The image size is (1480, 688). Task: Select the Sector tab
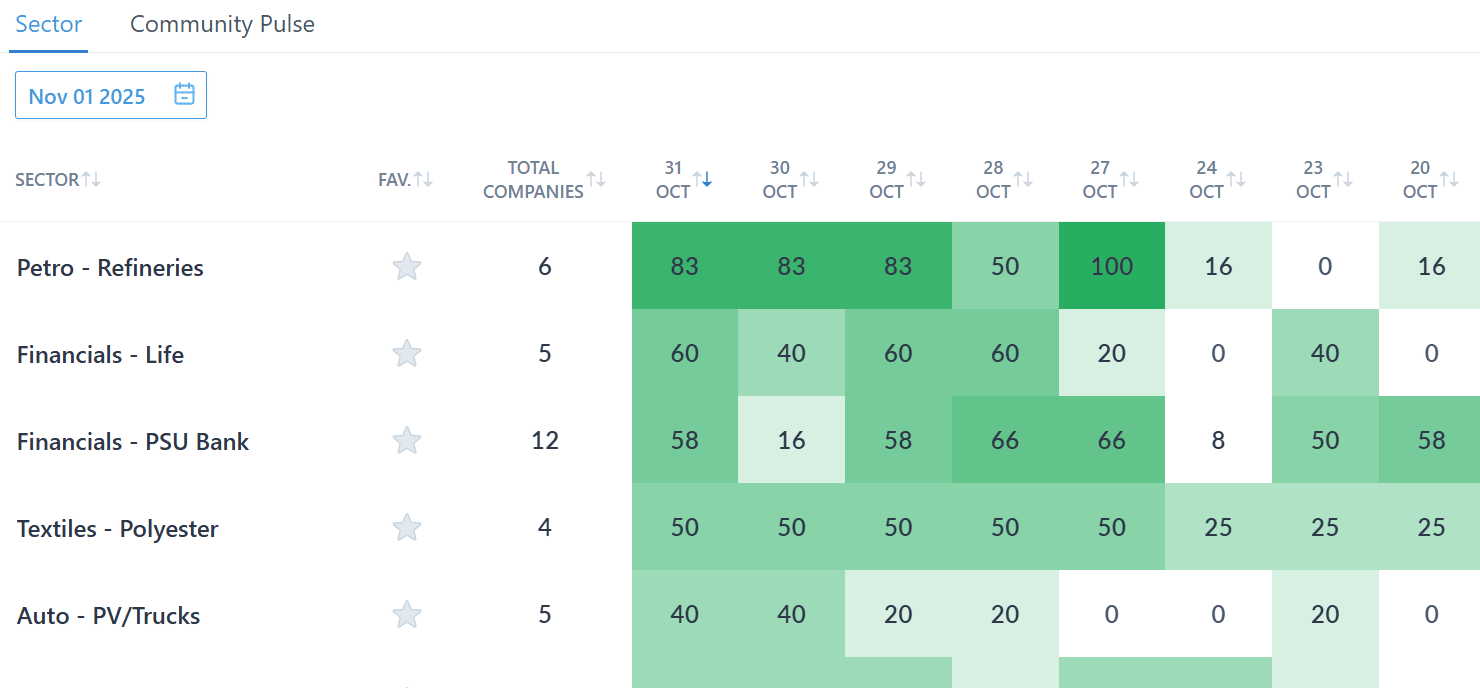pos(49,25)
